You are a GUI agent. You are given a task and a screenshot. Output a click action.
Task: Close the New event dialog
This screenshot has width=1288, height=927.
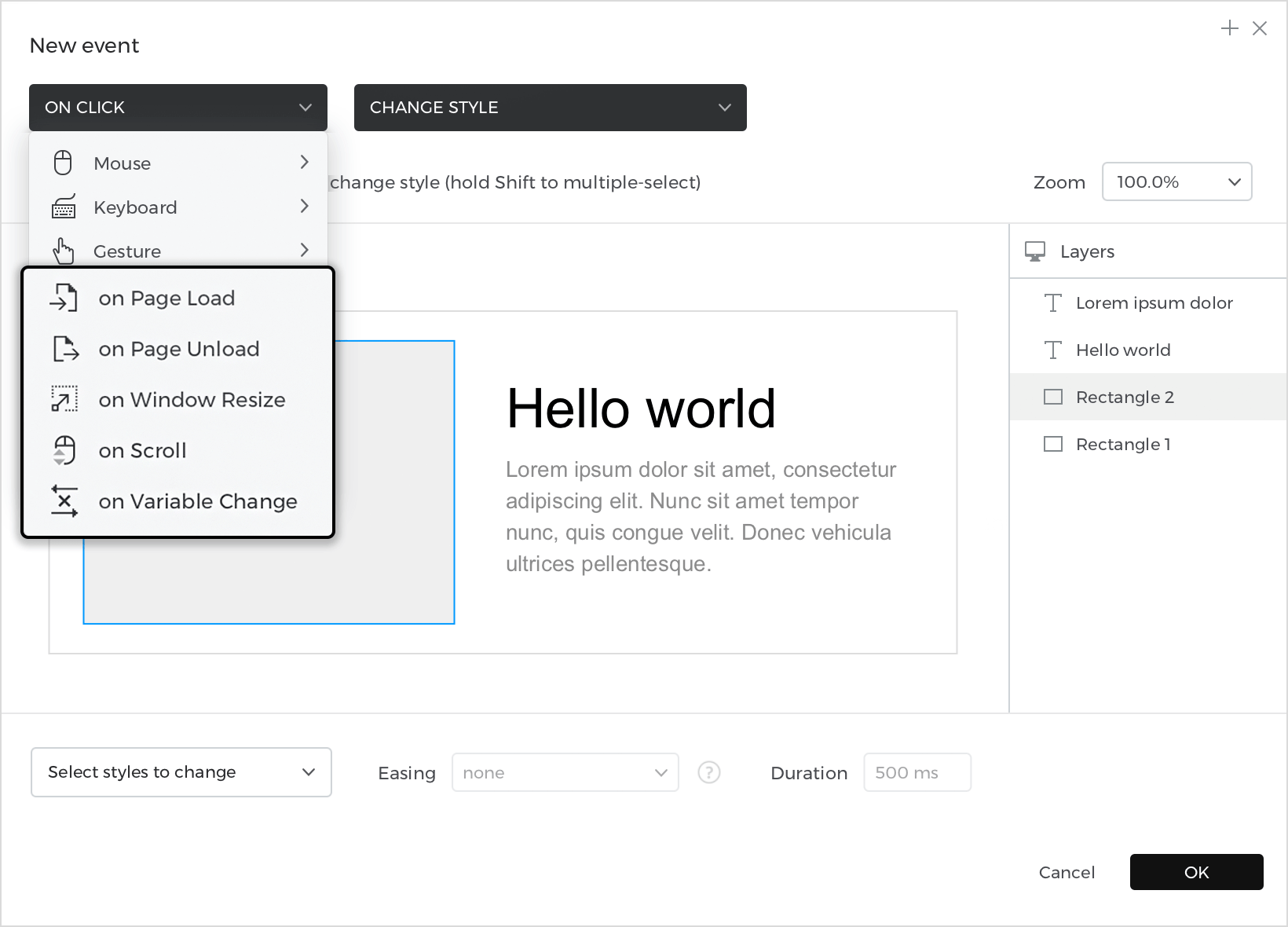point(1260,28)
